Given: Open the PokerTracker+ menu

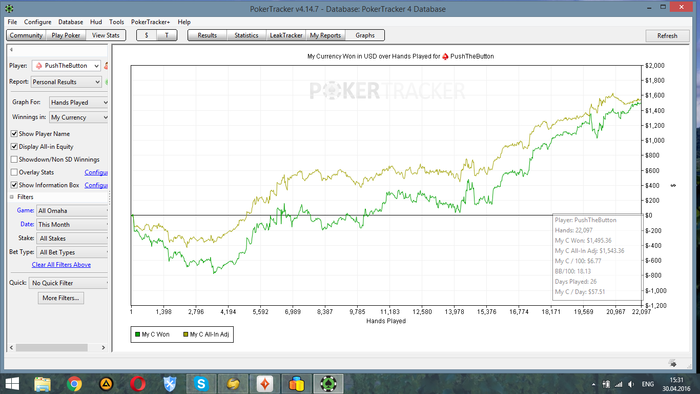Looking at the screenshot, I should [x=150, y=22].
